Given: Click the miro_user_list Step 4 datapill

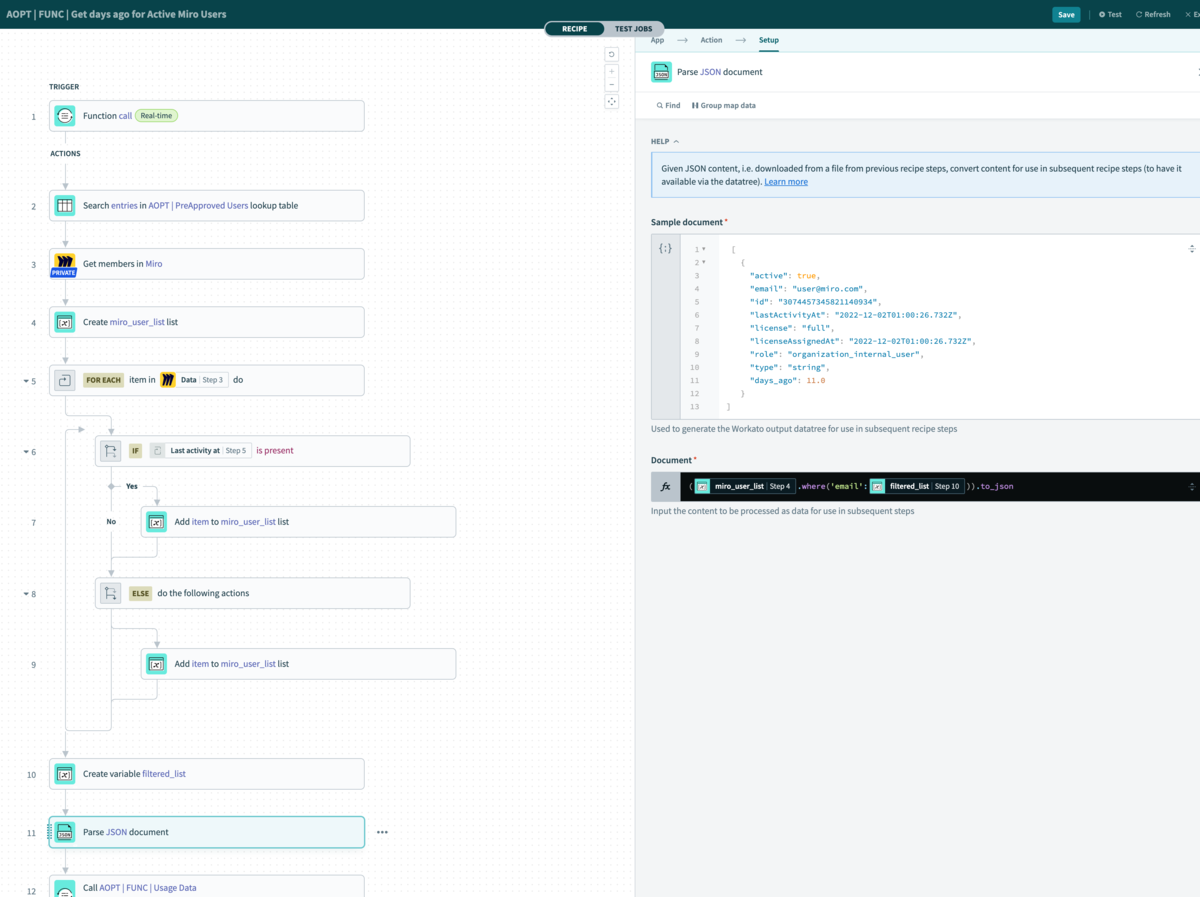Looking at the screenshot, I should coord(744,486).
